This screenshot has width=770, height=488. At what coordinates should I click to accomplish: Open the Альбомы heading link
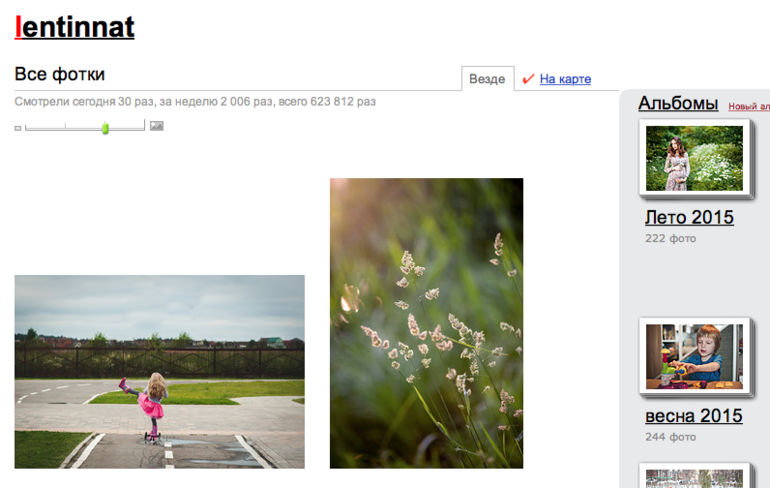point(678,103)
